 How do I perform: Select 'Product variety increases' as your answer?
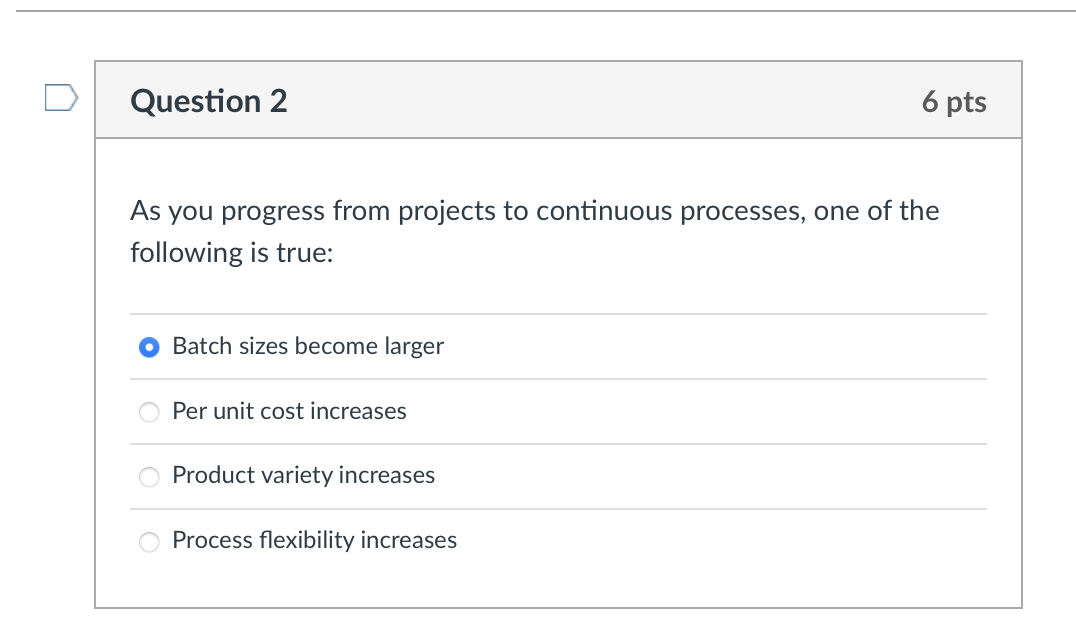pyautogui.click(x=148, y=477)
